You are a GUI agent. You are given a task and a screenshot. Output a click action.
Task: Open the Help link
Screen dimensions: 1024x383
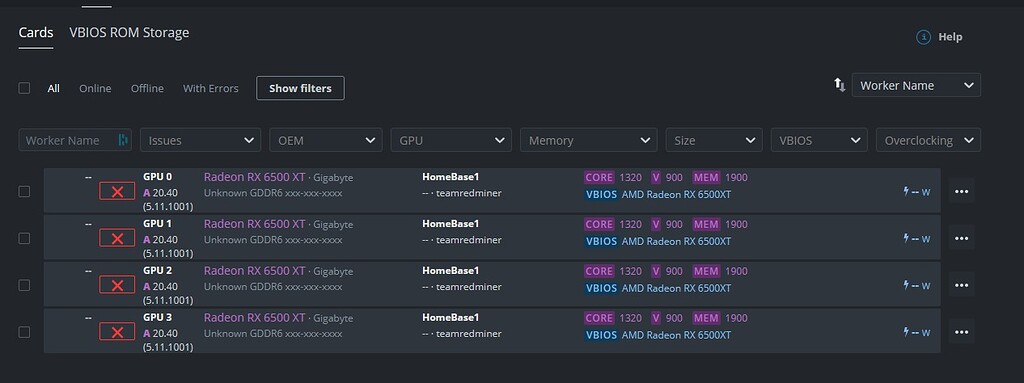pos(950,37)
